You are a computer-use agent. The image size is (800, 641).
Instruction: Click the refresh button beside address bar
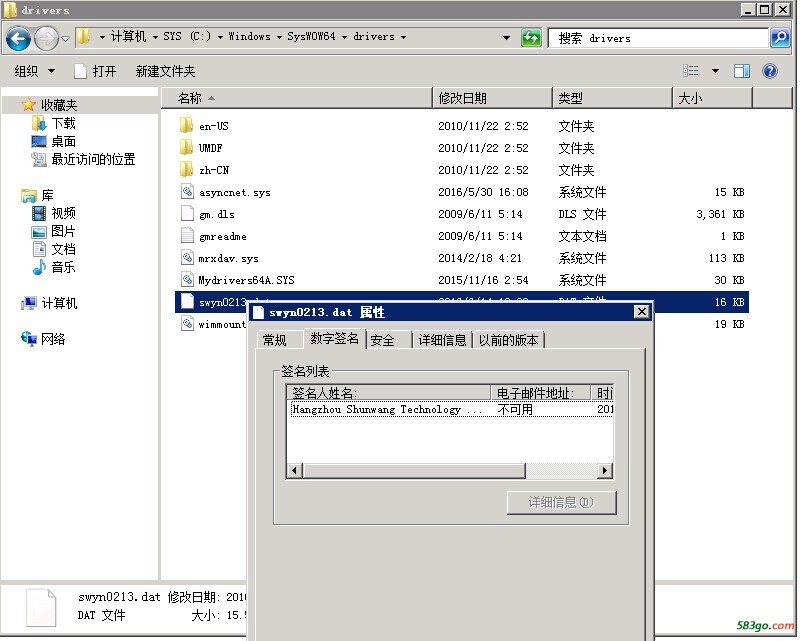(x=532, y=38)
